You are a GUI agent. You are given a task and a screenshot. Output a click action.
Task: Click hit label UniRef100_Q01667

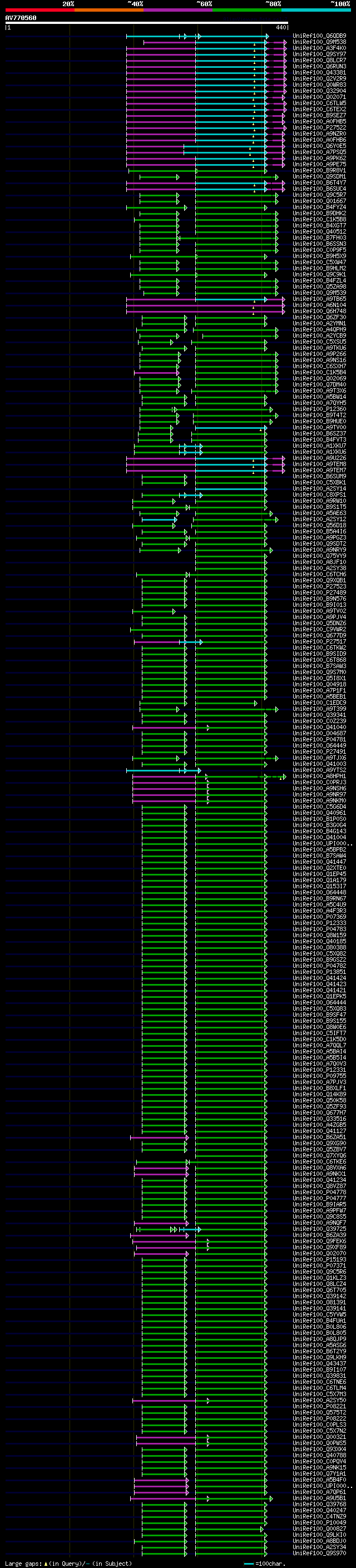(319, 201)
